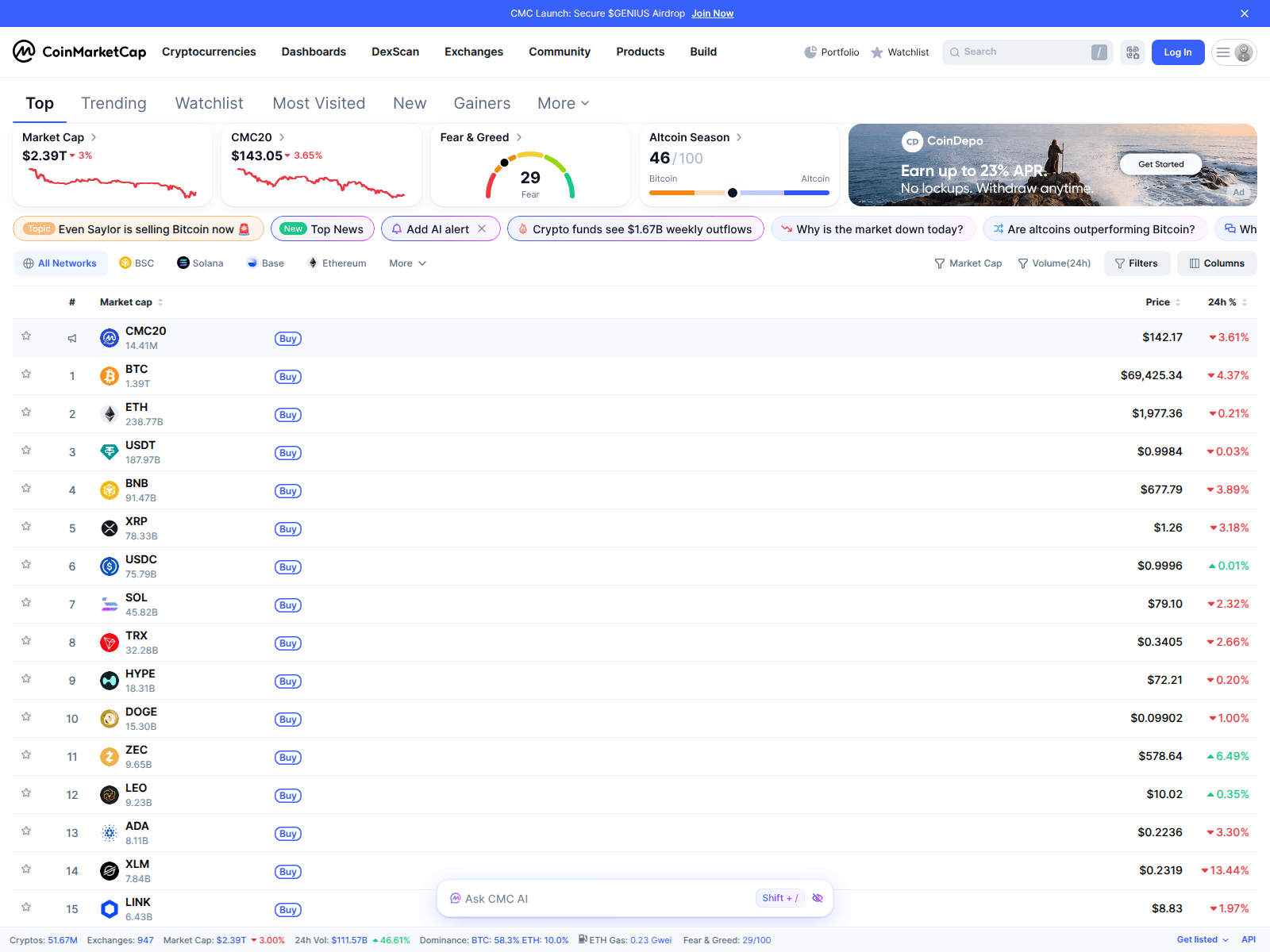This screenshot has width=1270, height=952.
Task: Click Get Started on CoinDepo ad
Action: click(1160, 164)
